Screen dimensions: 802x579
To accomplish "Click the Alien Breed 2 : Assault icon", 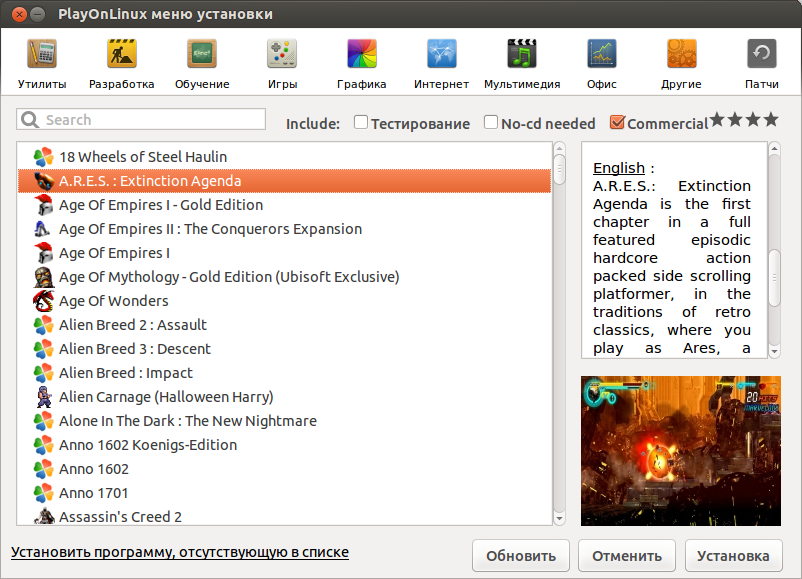I will pos(43,325).
